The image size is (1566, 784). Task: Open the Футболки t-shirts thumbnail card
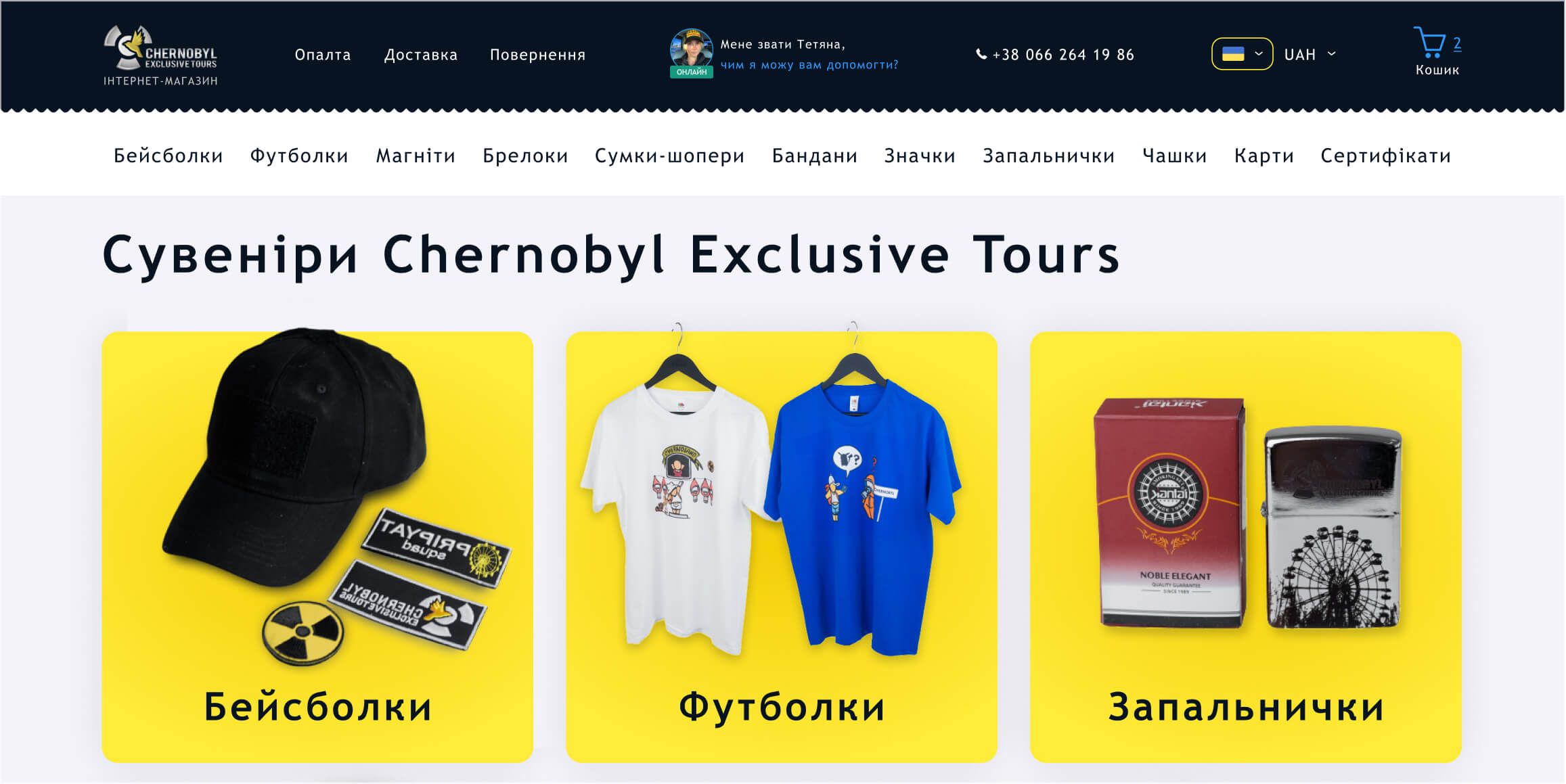click(782, 547)
